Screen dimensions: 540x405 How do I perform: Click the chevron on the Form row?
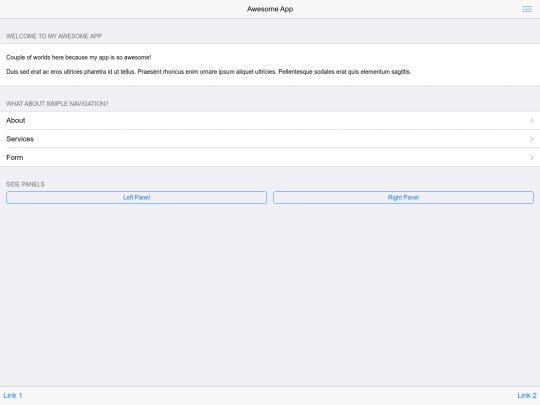click(532, 157)
